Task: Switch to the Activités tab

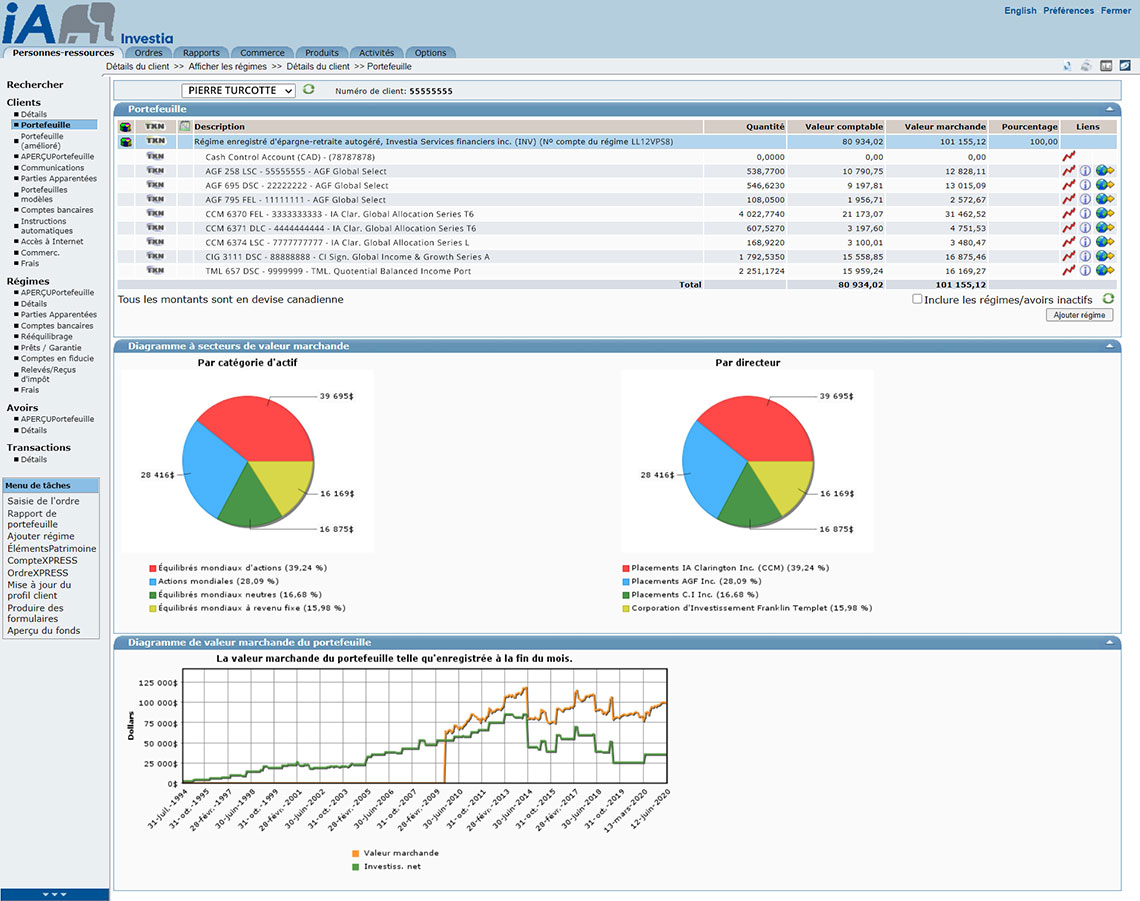Action: click(377, 52)
